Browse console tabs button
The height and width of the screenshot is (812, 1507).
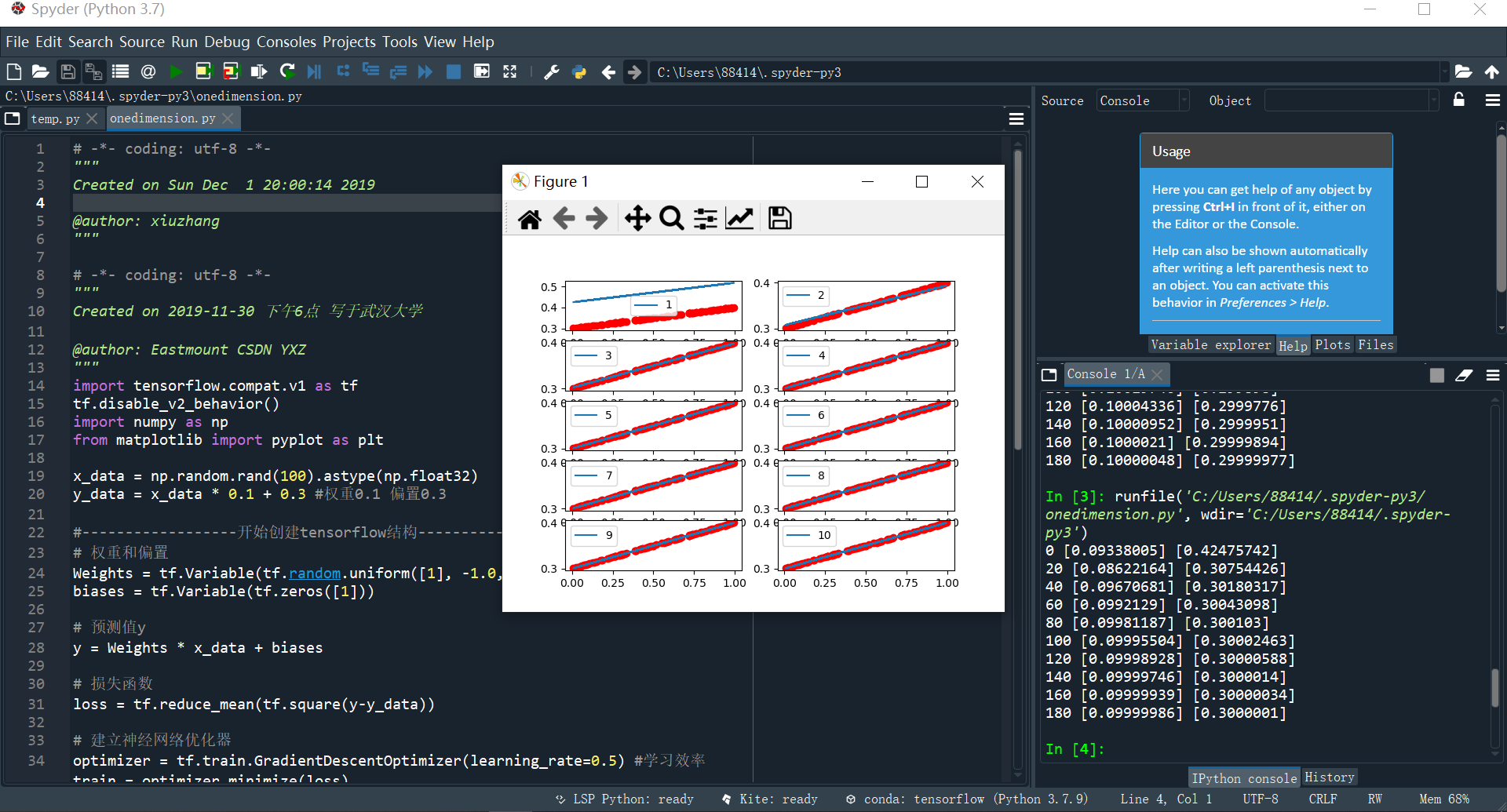point(1049,374)
